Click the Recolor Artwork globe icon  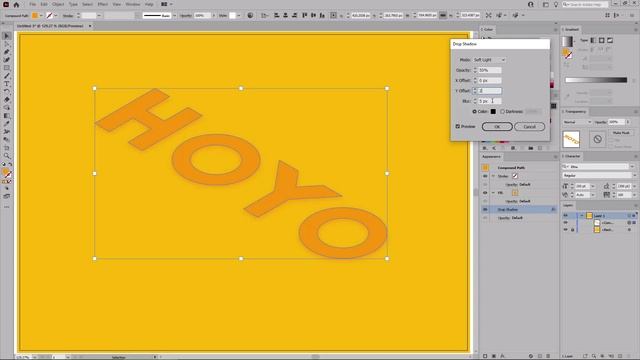point(250,16)
